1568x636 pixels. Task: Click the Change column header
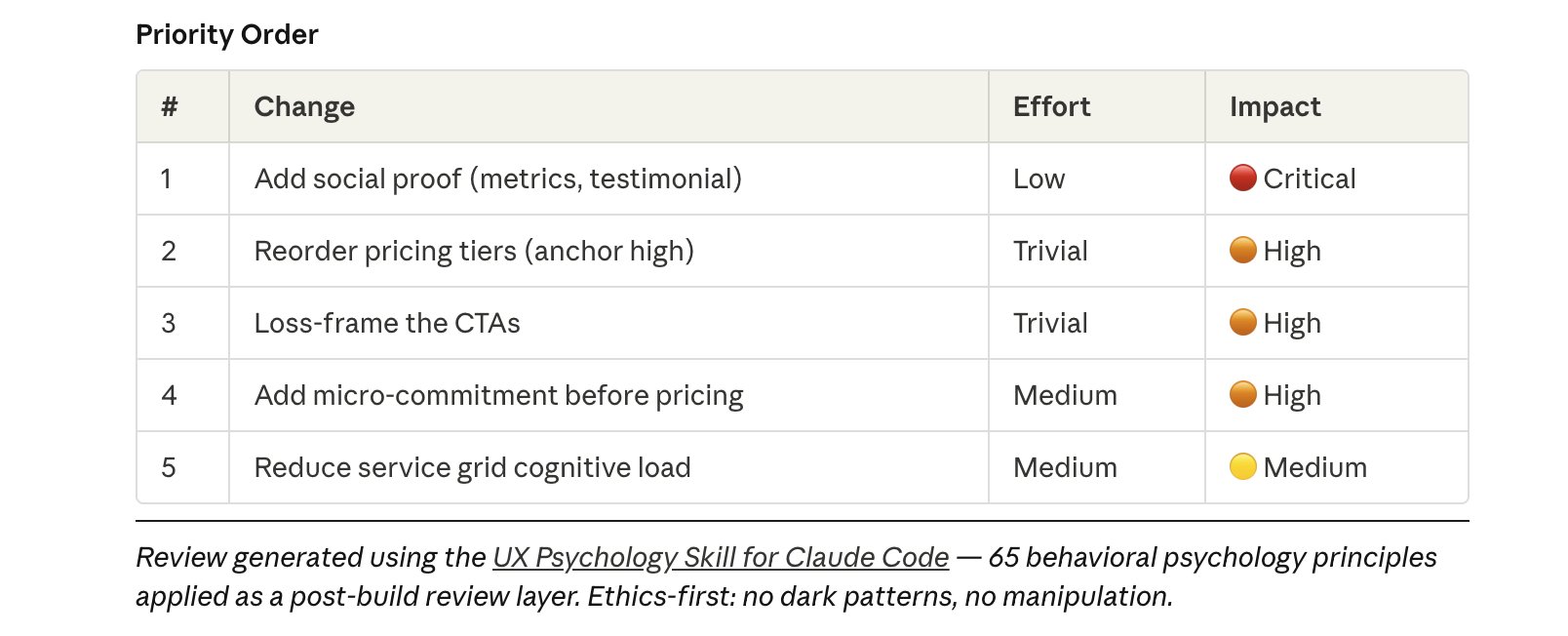(x=304, y=106)
